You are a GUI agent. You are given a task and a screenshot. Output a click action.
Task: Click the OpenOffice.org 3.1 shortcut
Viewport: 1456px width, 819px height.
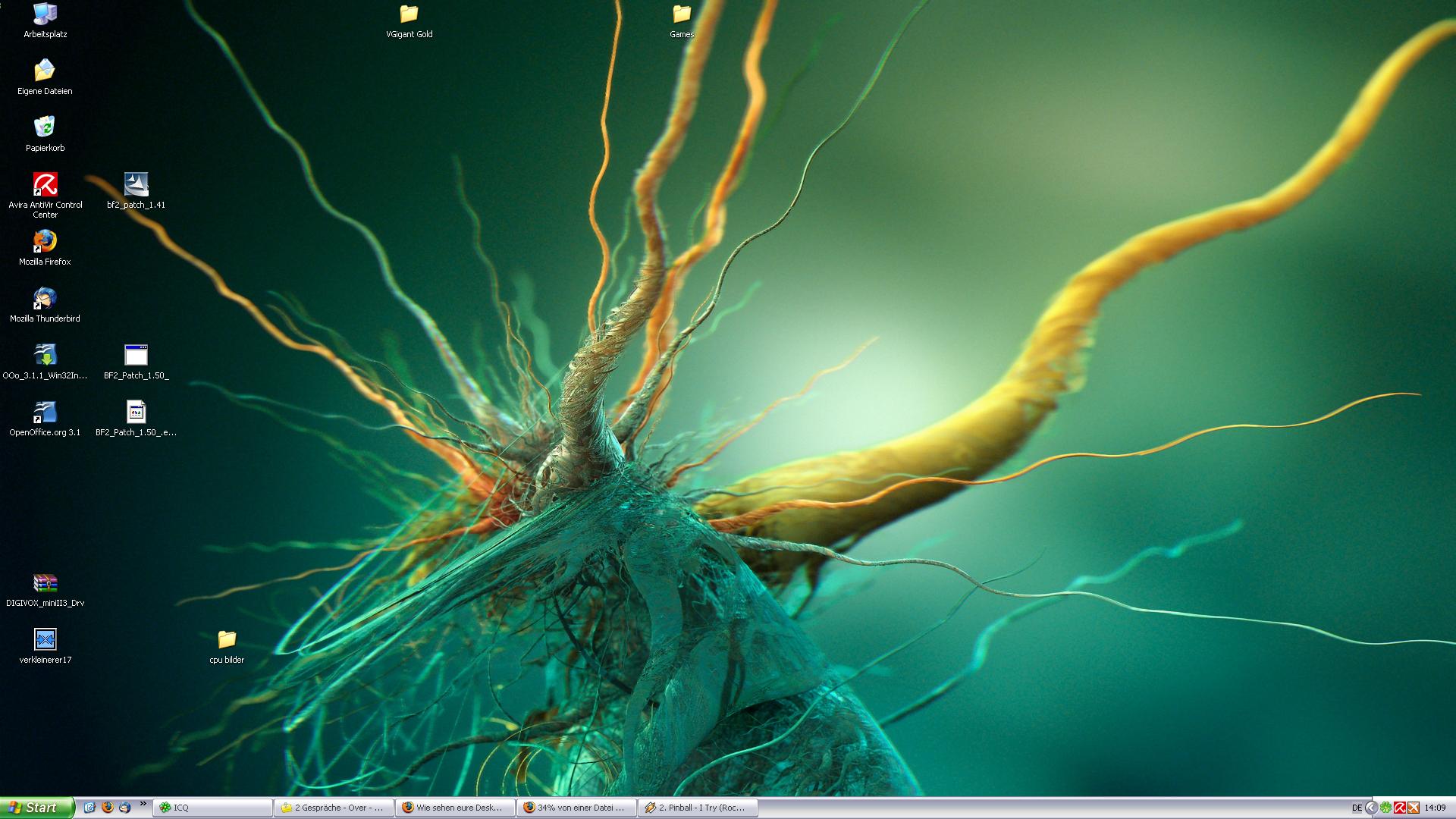pyautogui.click(x=45, y=413)
